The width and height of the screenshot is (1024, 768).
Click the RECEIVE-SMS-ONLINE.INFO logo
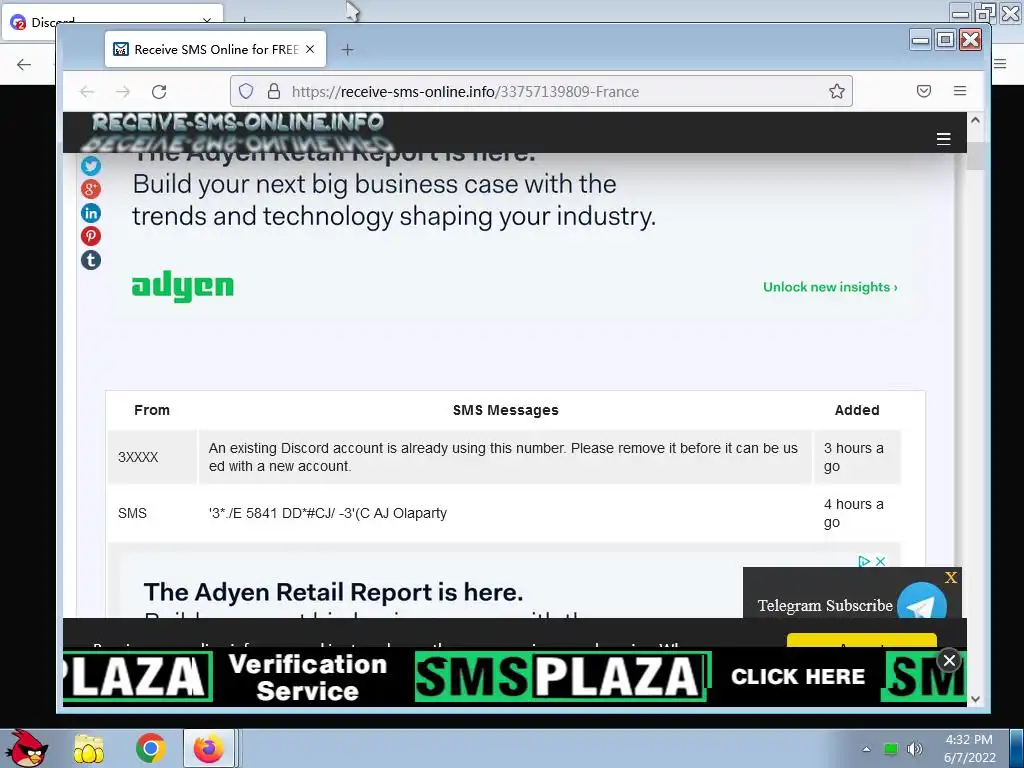238,132
